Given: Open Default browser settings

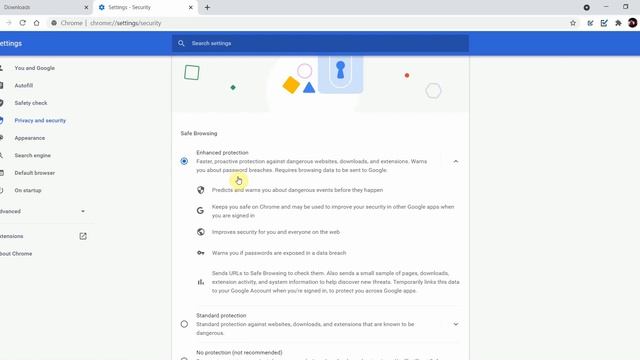Looking at the screenshot, I should 34,173.
